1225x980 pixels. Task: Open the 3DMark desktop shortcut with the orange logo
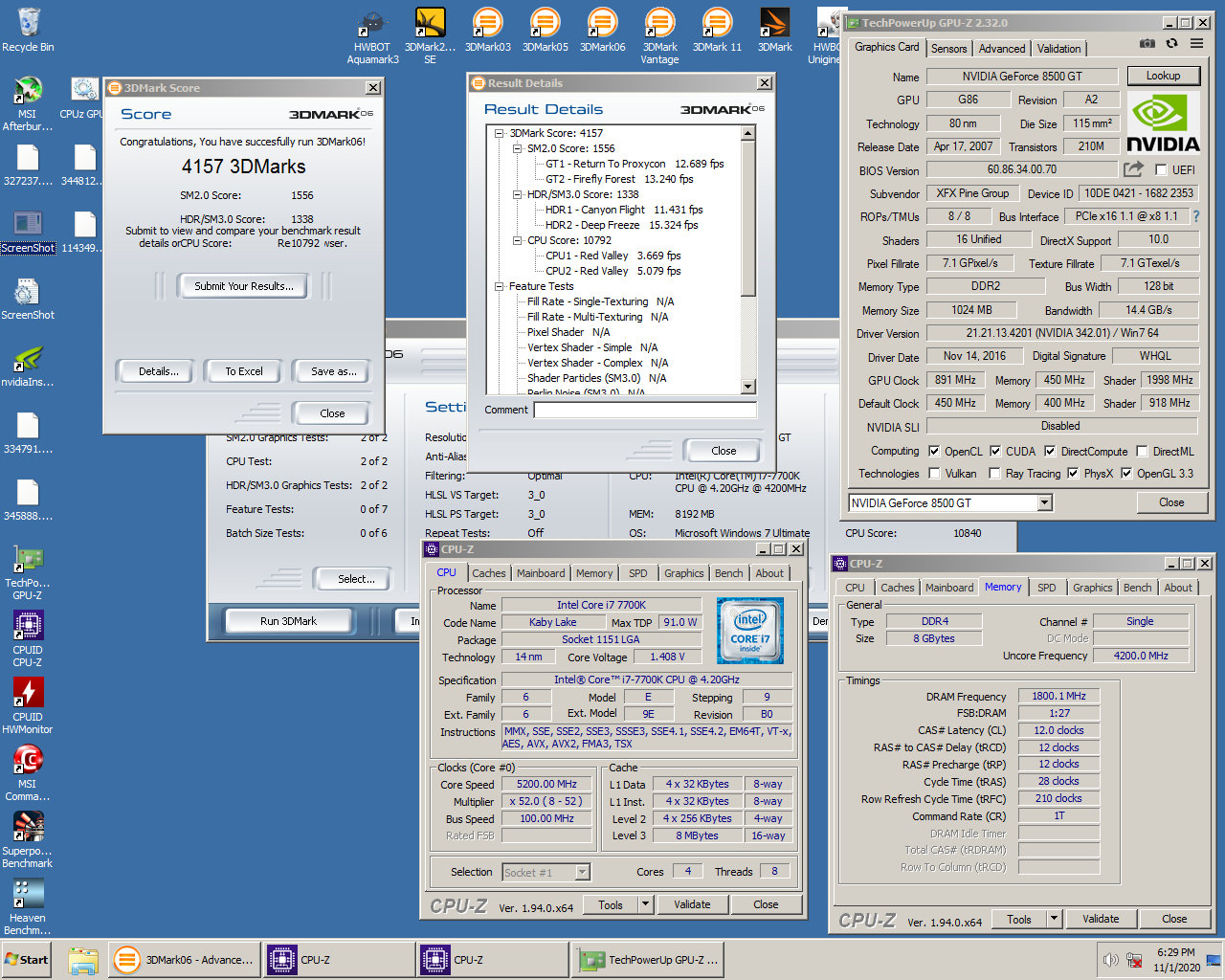(774, 30)
